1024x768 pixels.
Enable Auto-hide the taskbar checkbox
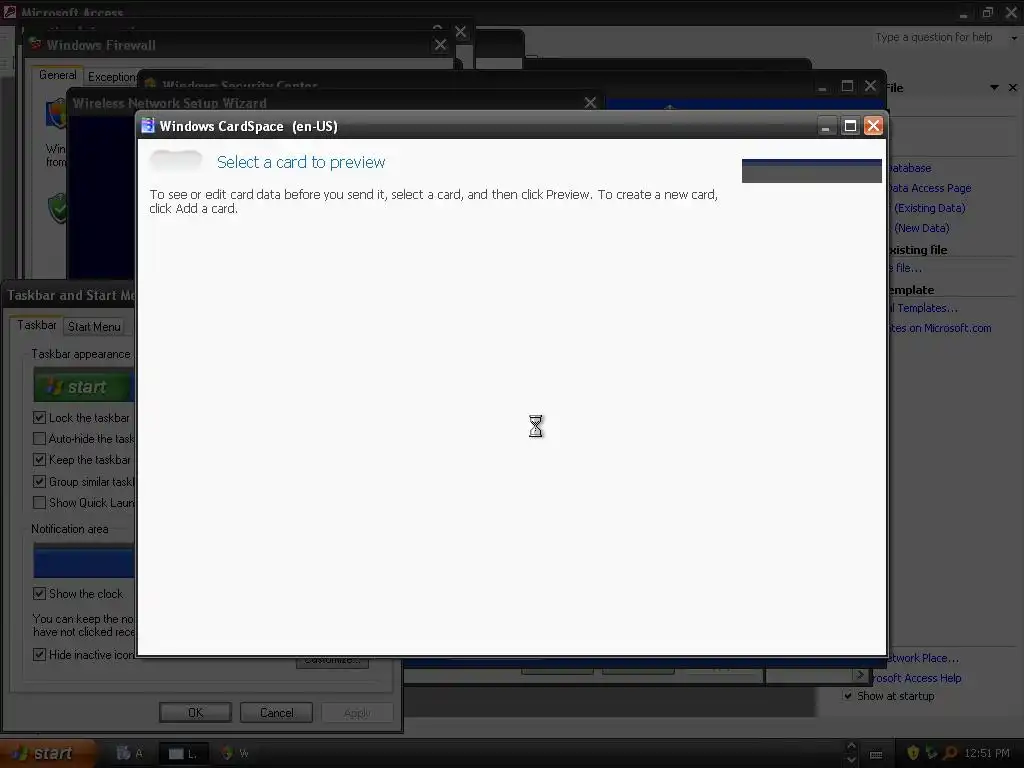pyautogui.click(x=39, y=439)
